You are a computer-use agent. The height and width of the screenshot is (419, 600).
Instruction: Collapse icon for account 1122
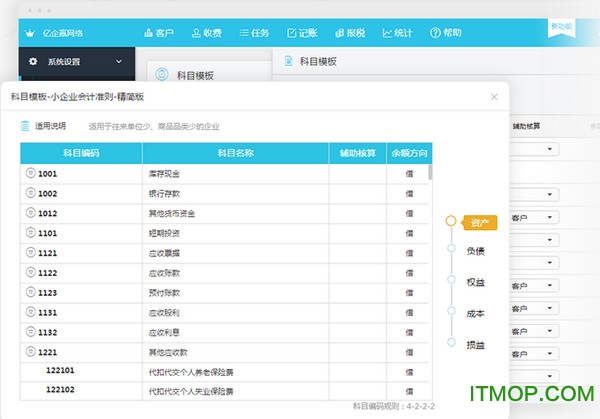(x=31, y=272)
